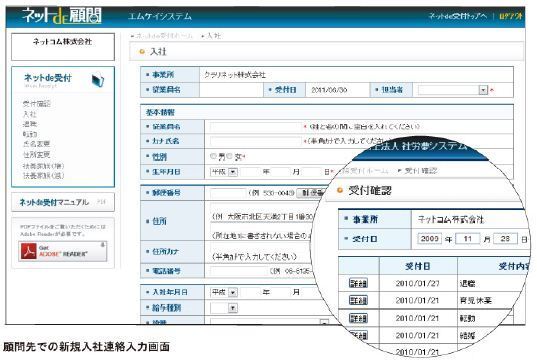Click the 受付日 column header in the table

pyautogui.click(x=418, y=266)
